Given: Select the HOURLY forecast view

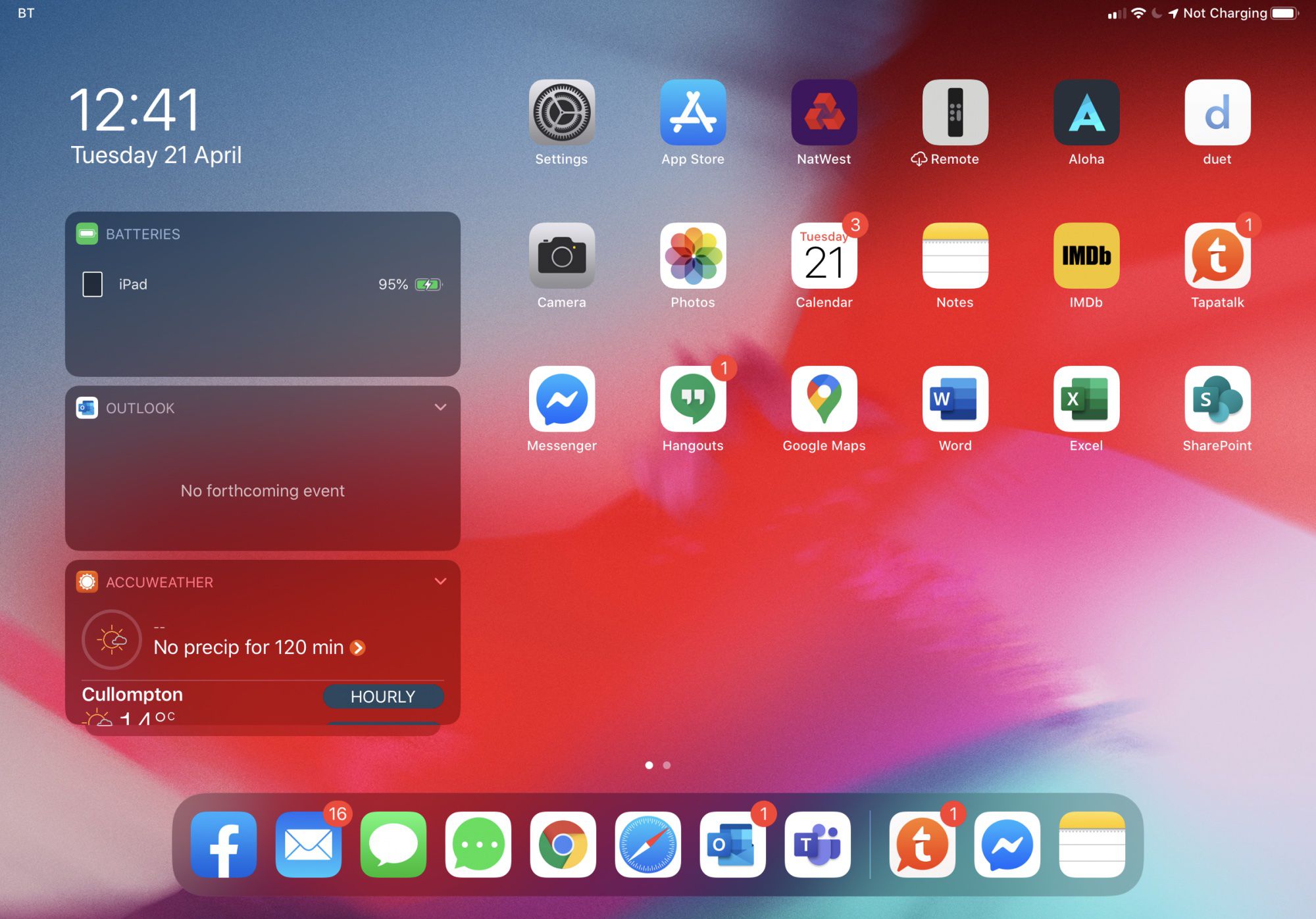Looking at the screenshot, I should pyautogui.click(x=384, y=697).
